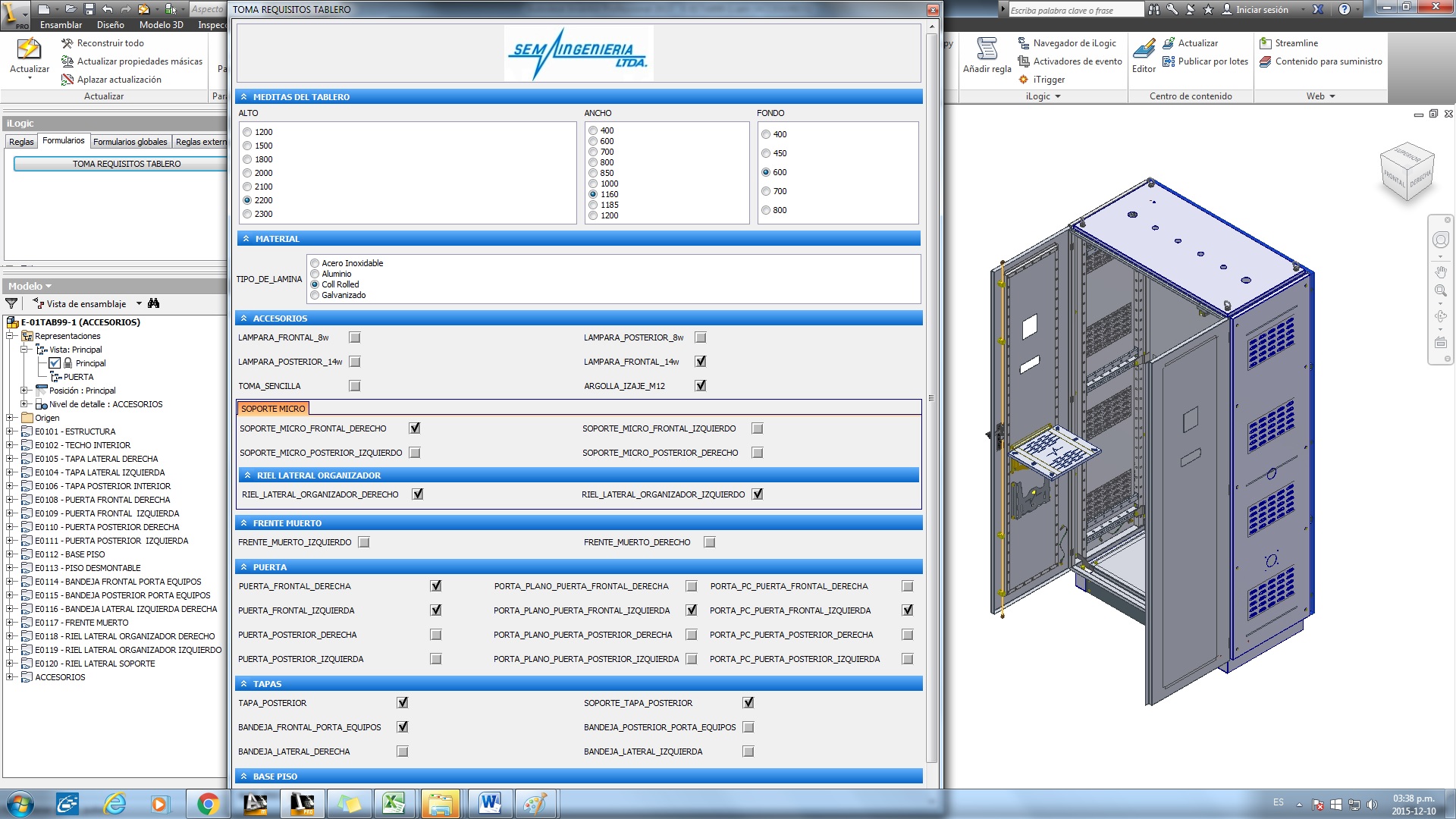Open the SOPORTE MICRO tab

point(273,409)
